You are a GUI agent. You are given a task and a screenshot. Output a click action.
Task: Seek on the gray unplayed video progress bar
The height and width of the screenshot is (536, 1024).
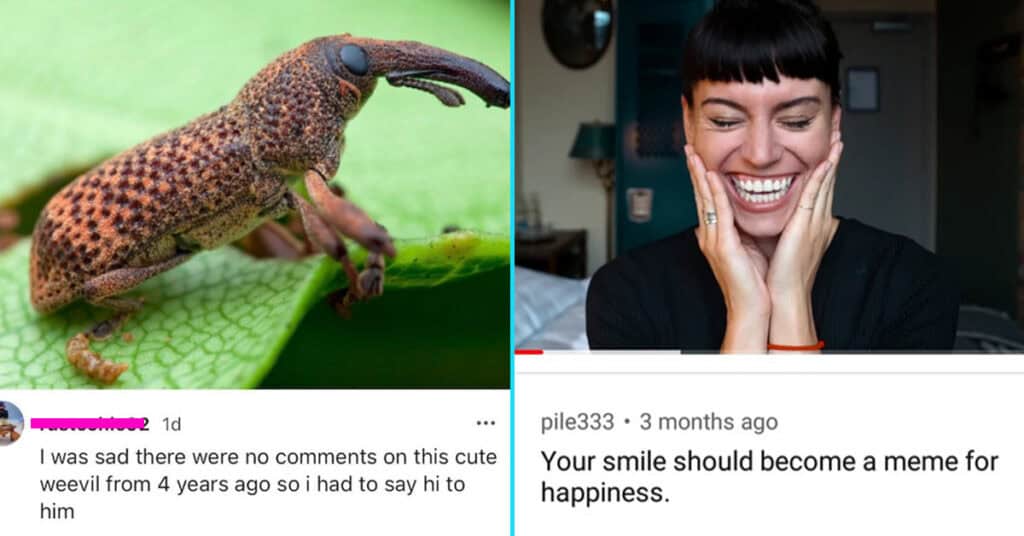click(784, 352)
